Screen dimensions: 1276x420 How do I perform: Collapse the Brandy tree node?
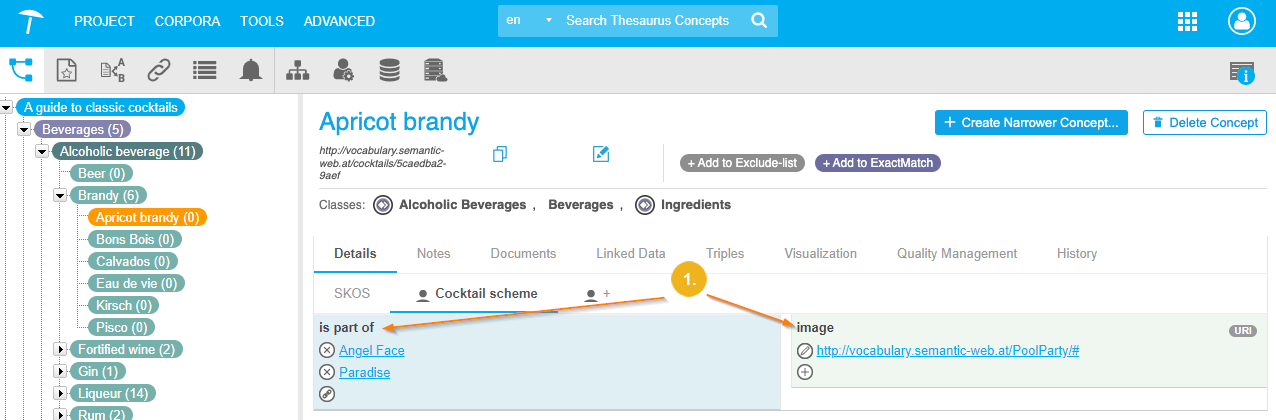(x=60, y=195)
